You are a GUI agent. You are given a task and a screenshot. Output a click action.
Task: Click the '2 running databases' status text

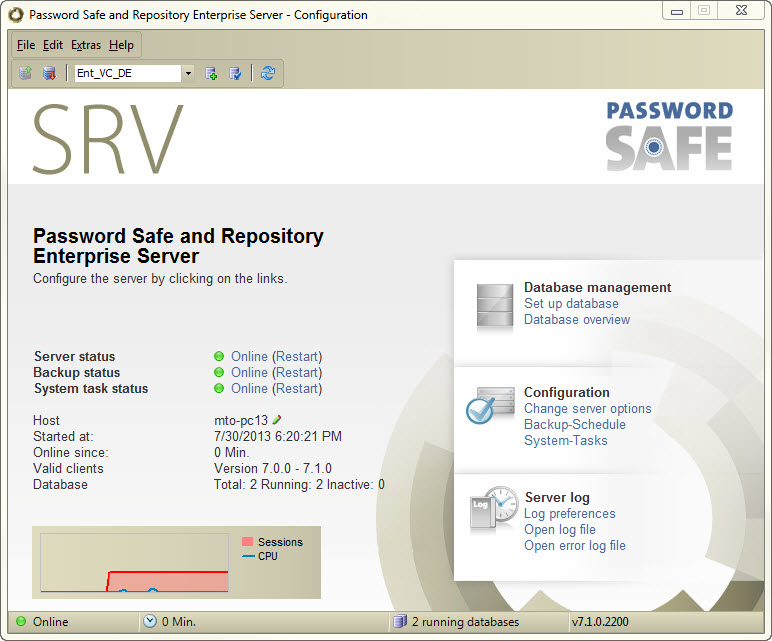465,622
